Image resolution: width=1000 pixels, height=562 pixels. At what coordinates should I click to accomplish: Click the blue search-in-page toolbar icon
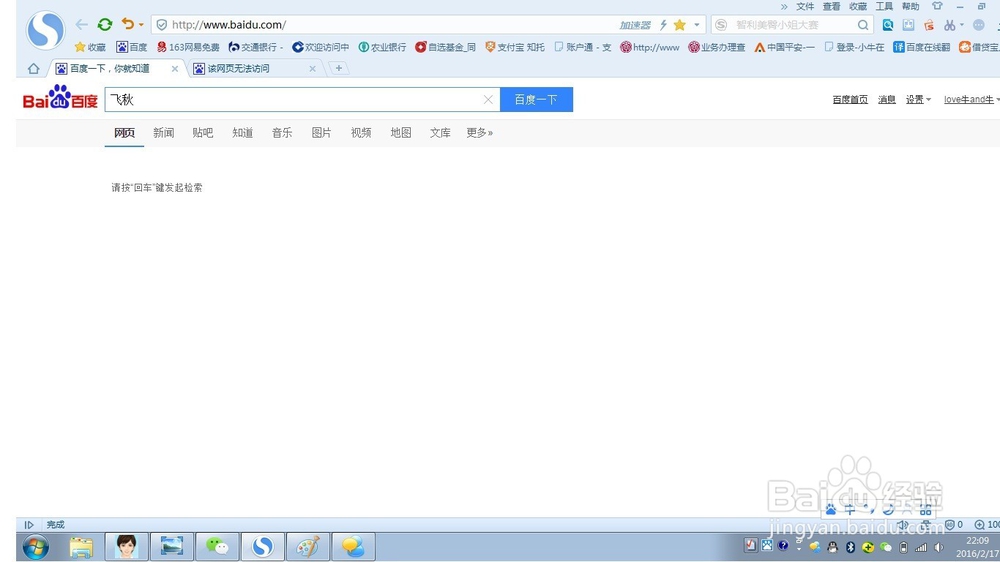coord(888,25)
